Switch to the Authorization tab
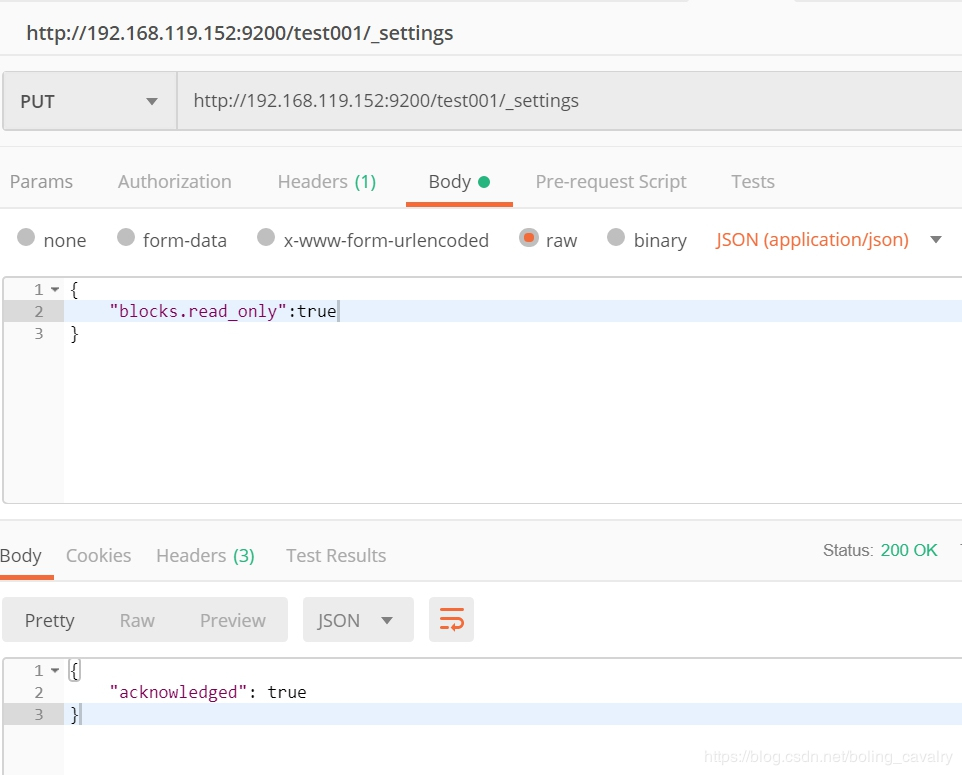 [175, 182]
